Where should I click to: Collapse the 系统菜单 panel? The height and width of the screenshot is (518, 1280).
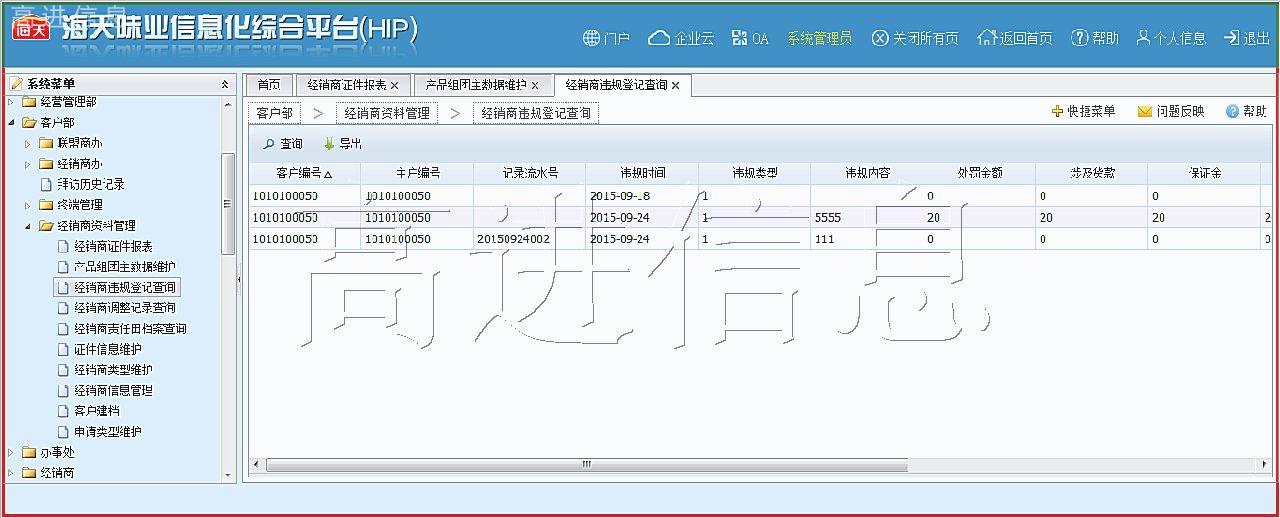pos(225,84)
